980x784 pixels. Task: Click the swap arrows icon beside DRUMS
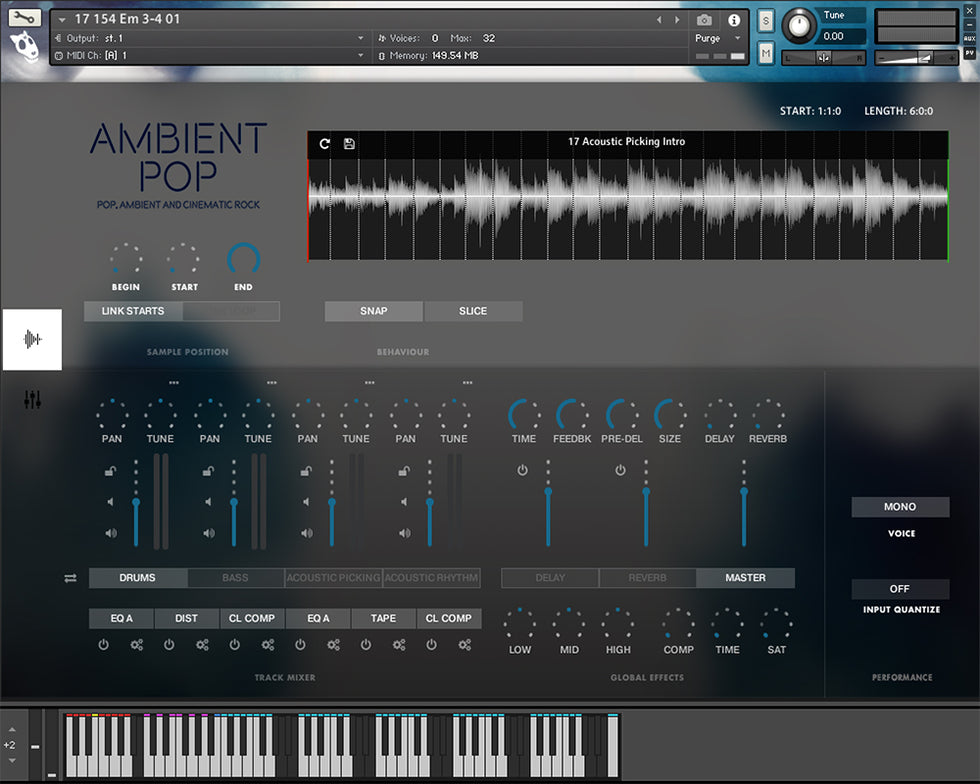coord(70,578)
